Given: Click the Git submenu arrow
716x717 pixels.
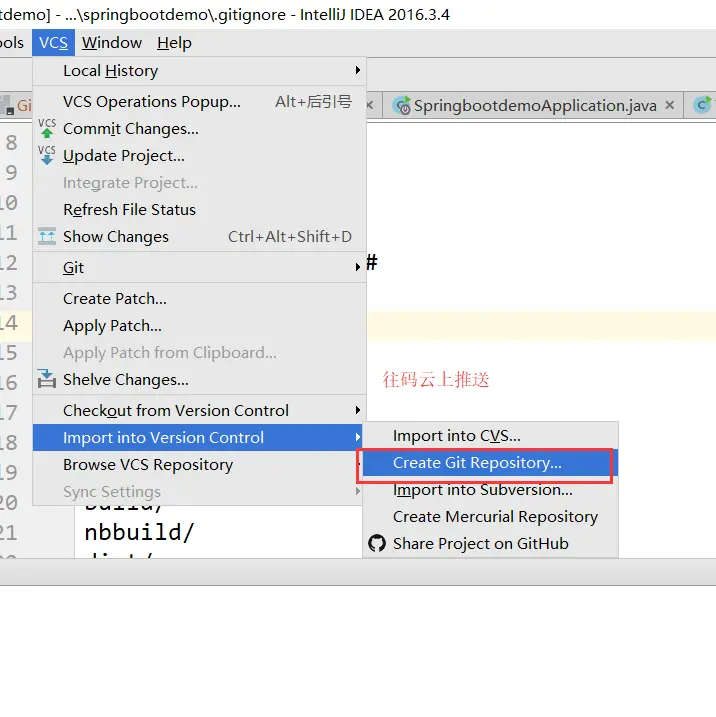Looking at the screenshot, I should [x=358, y=267].
